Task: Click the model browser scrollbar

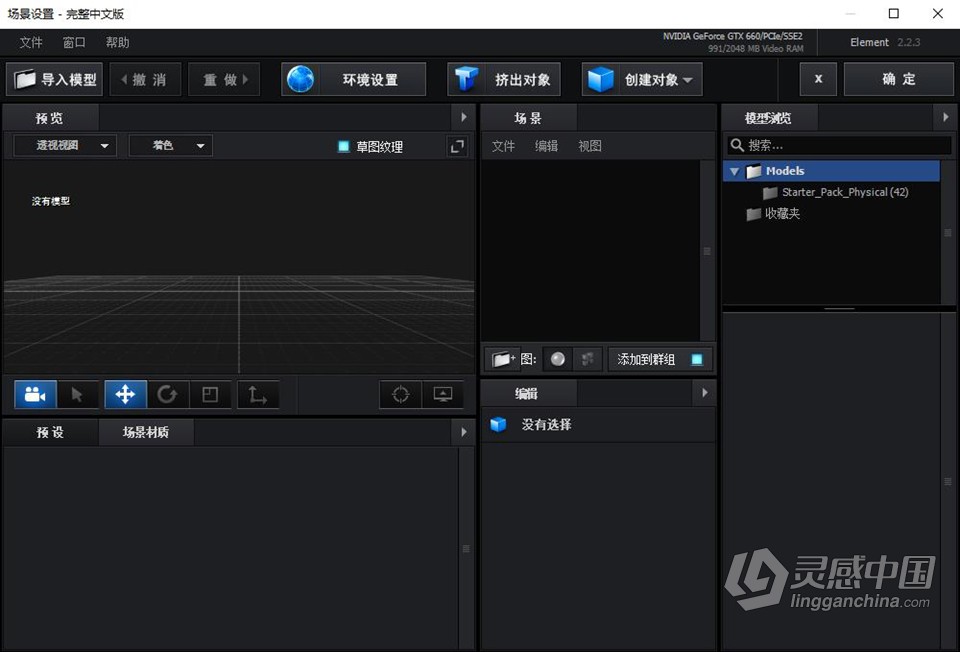Action: pyautogui.click(x=947, y=233)
